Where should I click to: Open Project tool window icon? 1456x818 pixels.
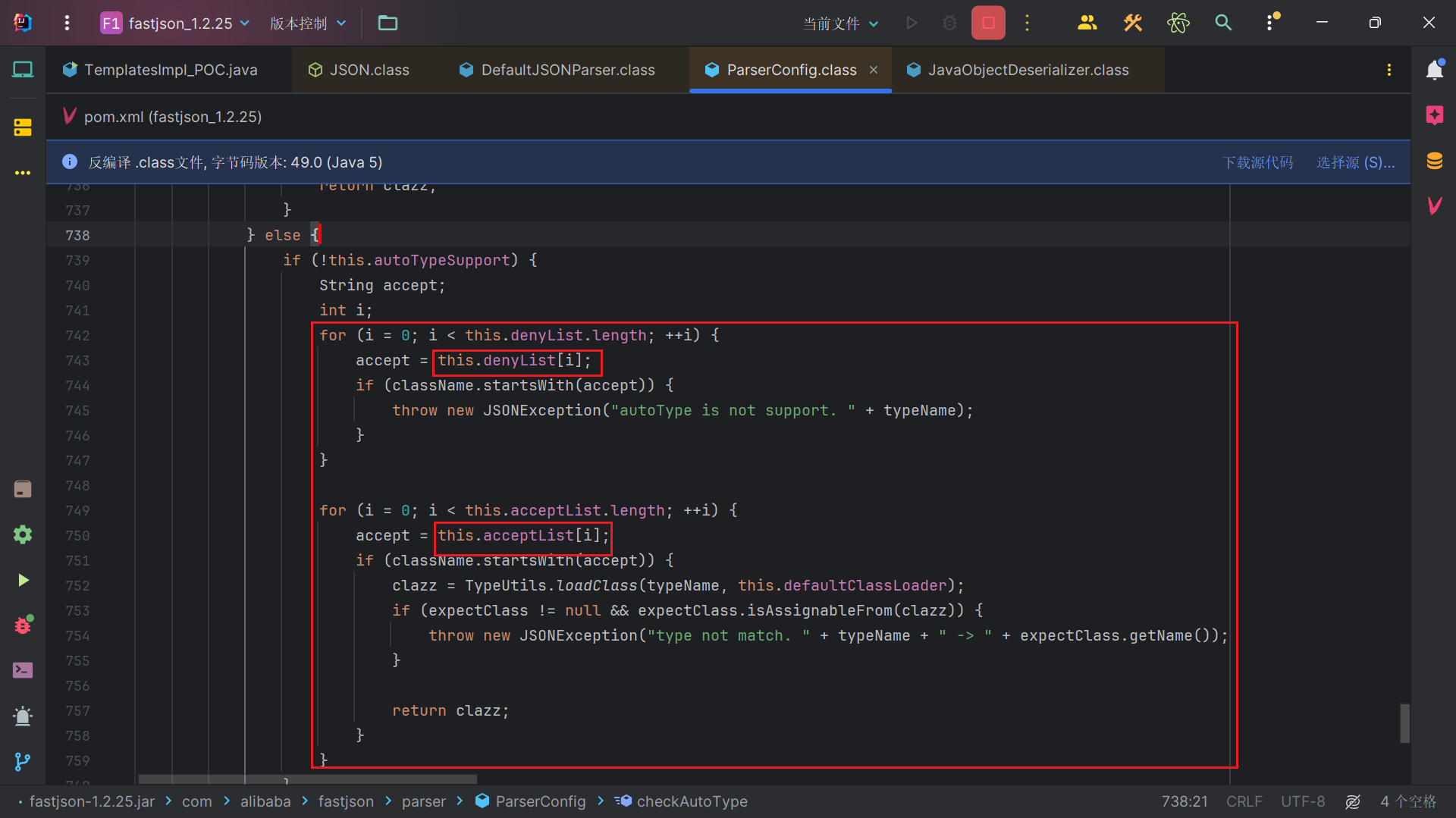(x=23, y=70)
